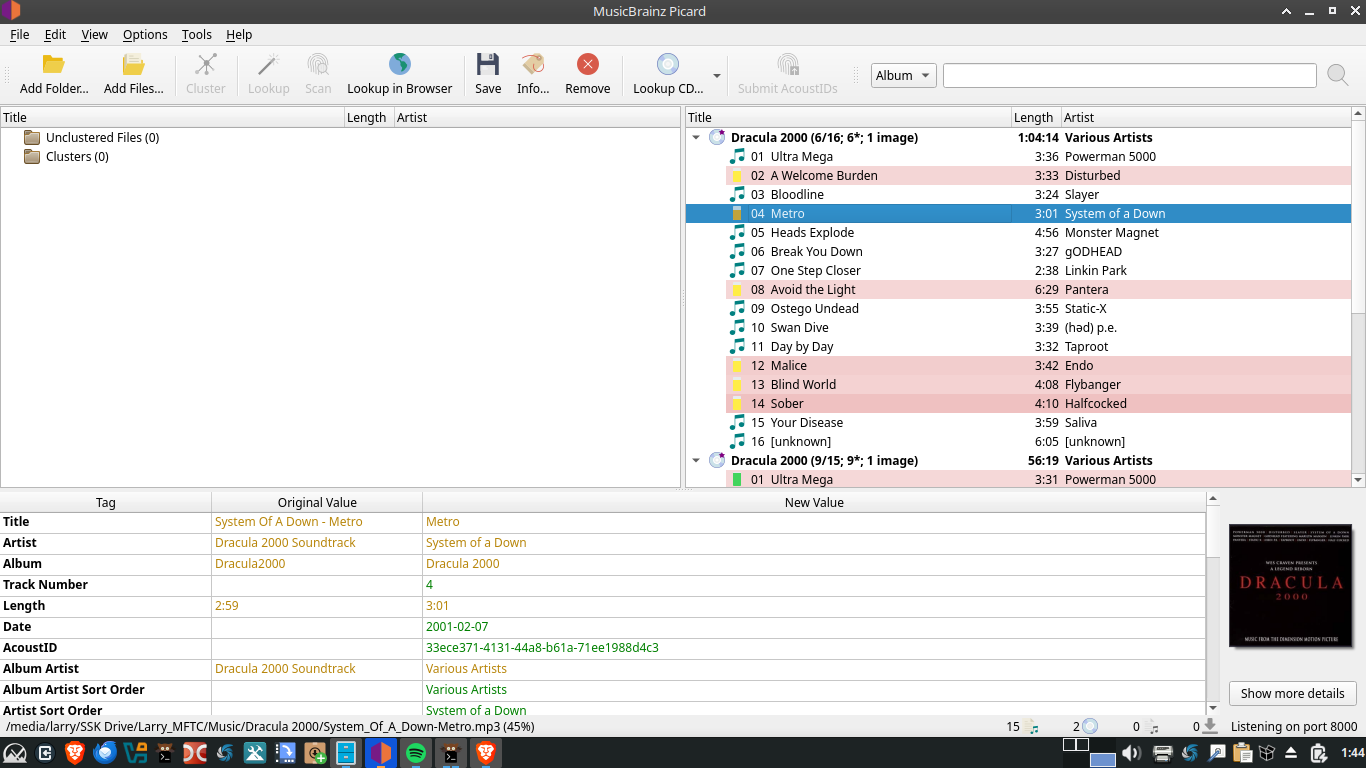Click the yellow match icon for Malice
1366x768 pixels.
click(x=738, y=366)
